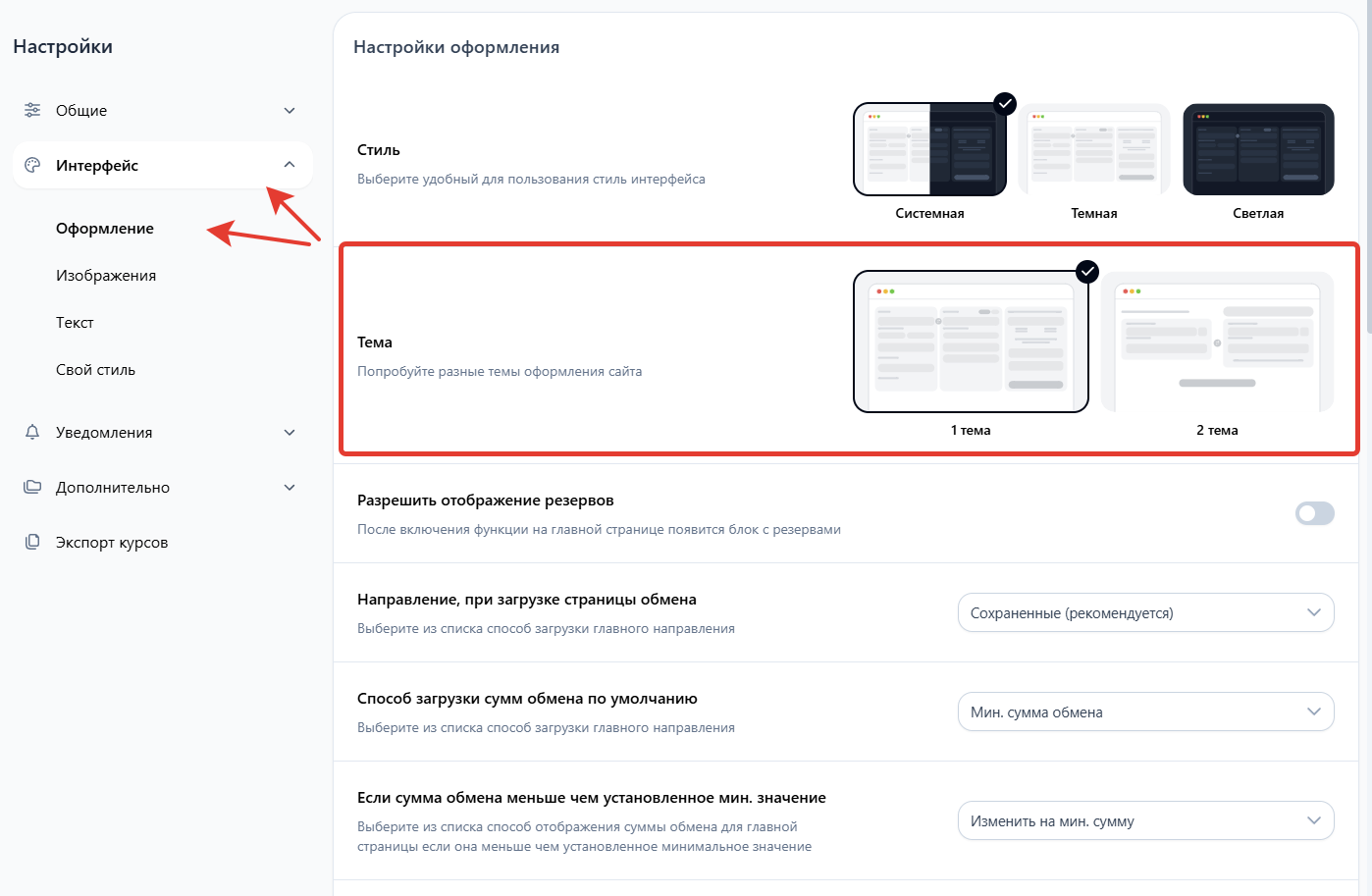Click checkmark badge on Системная style
This screenshot has height=896, width=1372.
1004,104
